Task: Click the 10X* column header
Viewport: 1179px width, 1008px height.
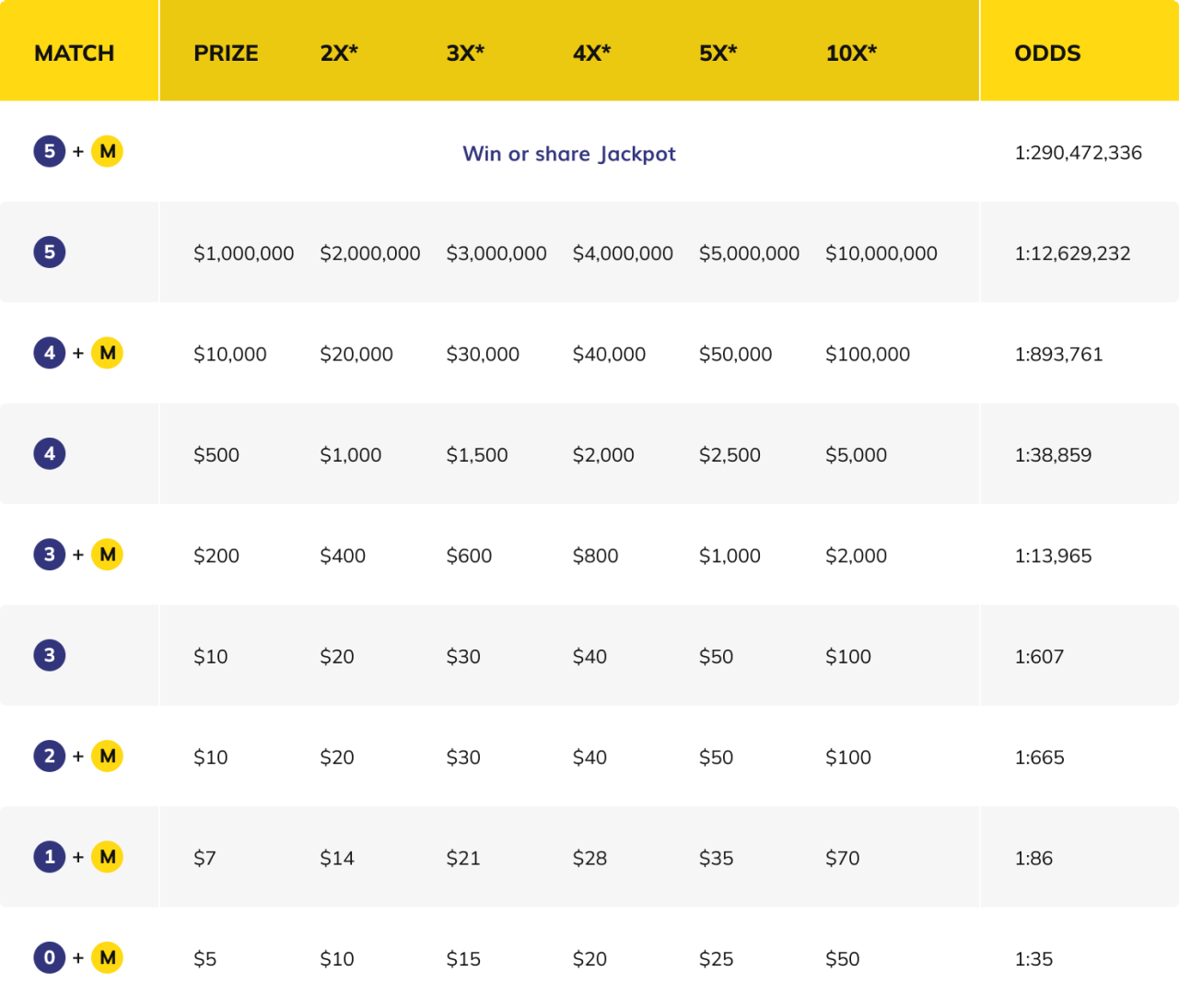Action: point(851,53)
